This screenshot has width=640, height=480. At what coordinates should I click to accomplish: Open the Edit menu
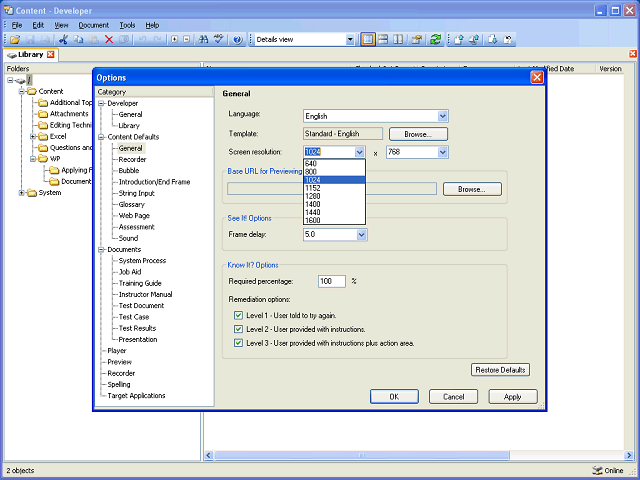pyautogui.click(x=38, y=25)
